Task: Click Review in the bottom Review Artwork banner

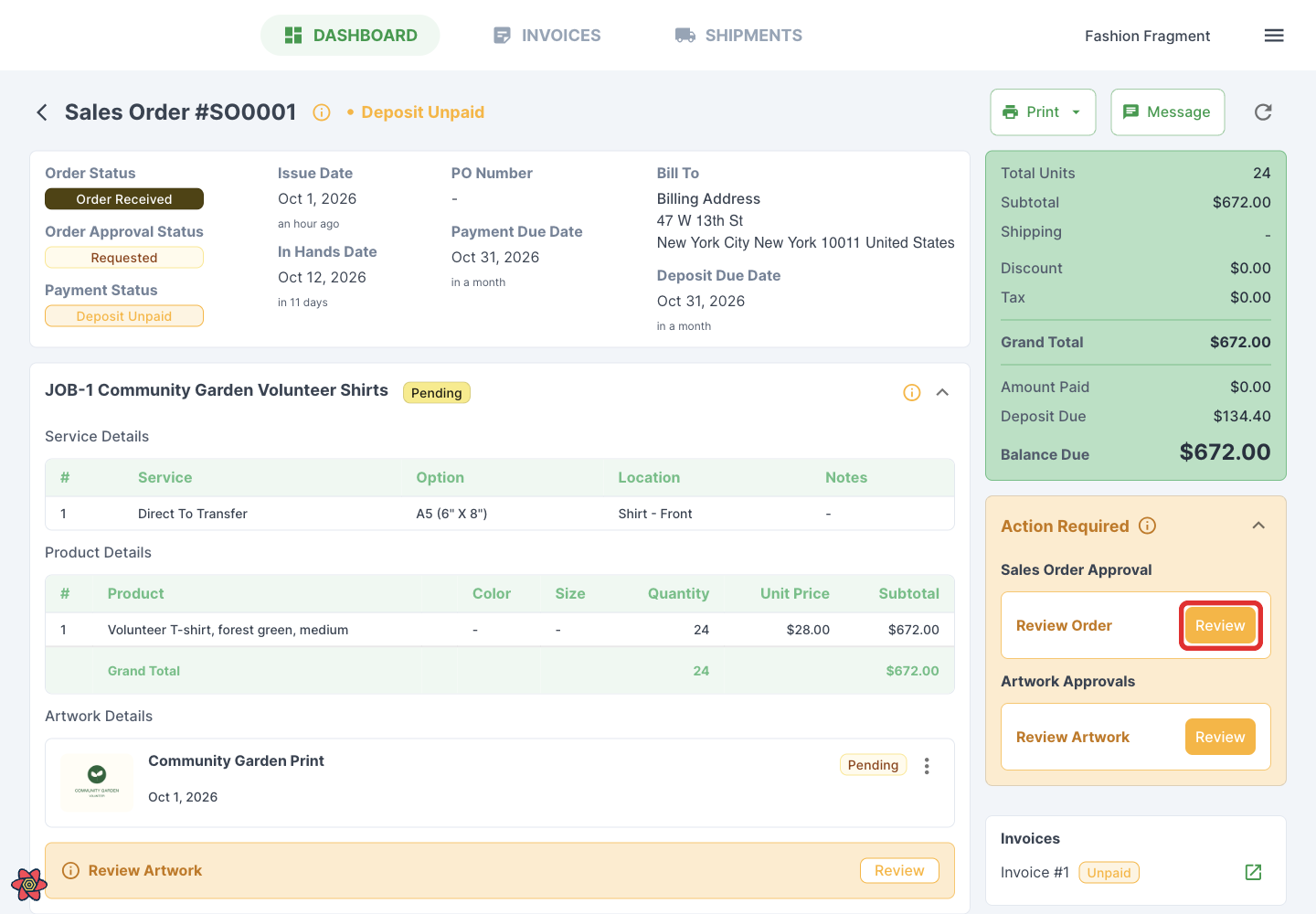Action: click(x=899, y=871)
